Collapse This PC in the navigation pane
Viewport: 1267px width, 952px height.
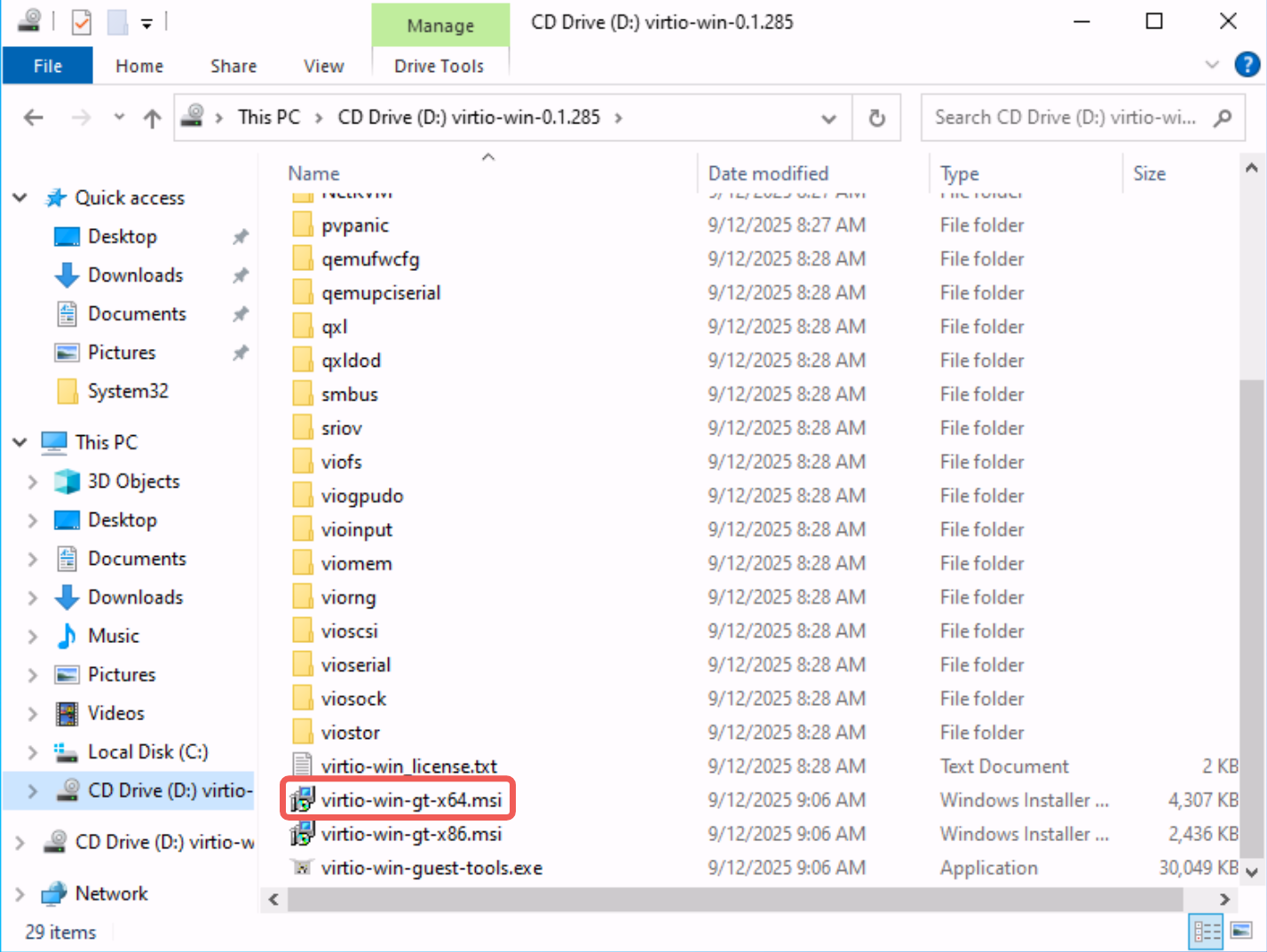[18, 441]
